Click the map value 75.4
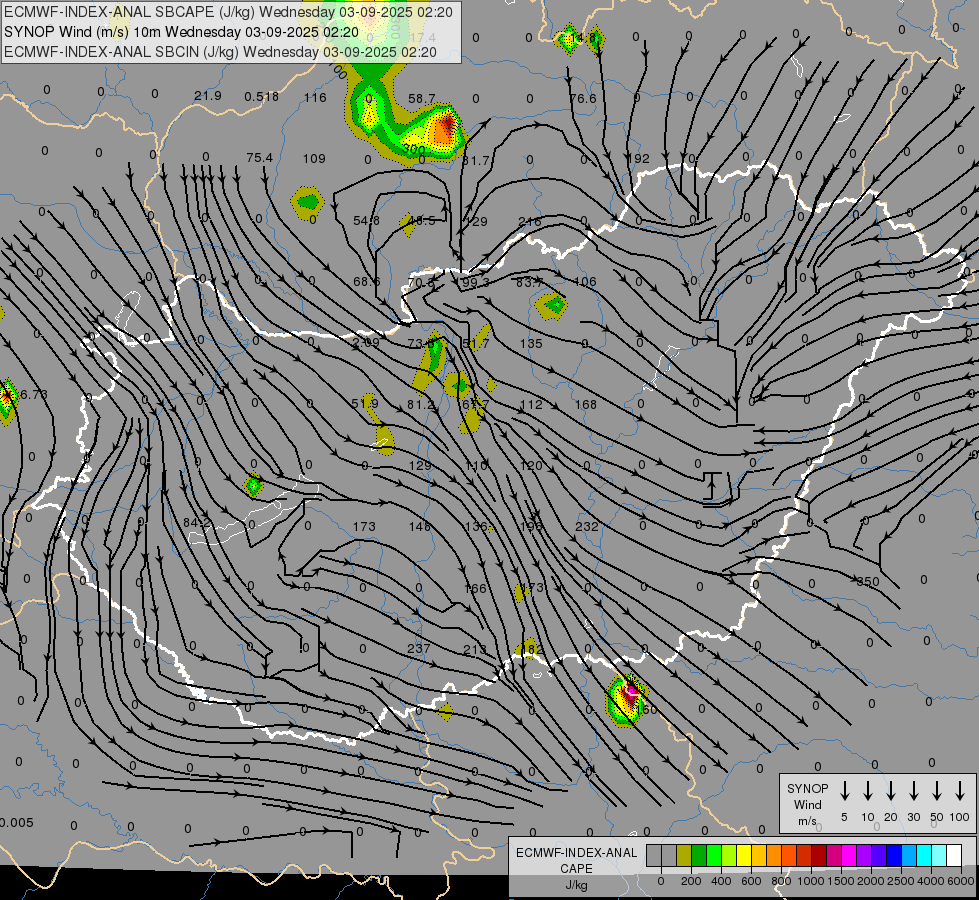This screenshot has height=900, width=979. pyautogui.click(x=259, y=157)
